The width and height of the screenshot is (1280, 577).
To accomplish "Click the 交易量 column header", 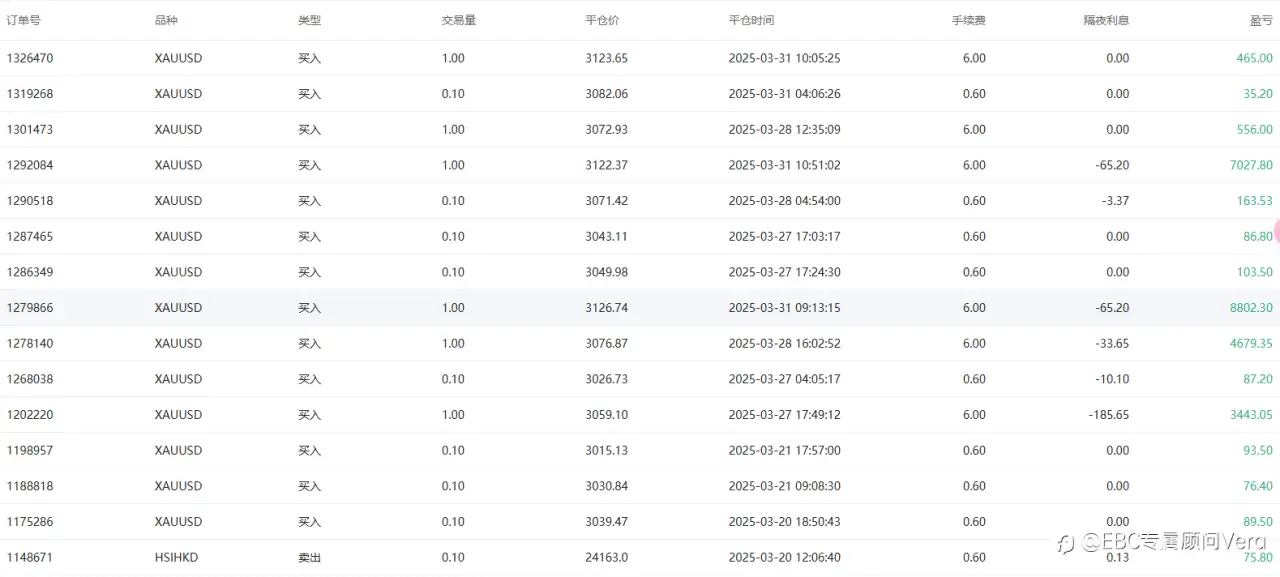I will coord(459,20).
